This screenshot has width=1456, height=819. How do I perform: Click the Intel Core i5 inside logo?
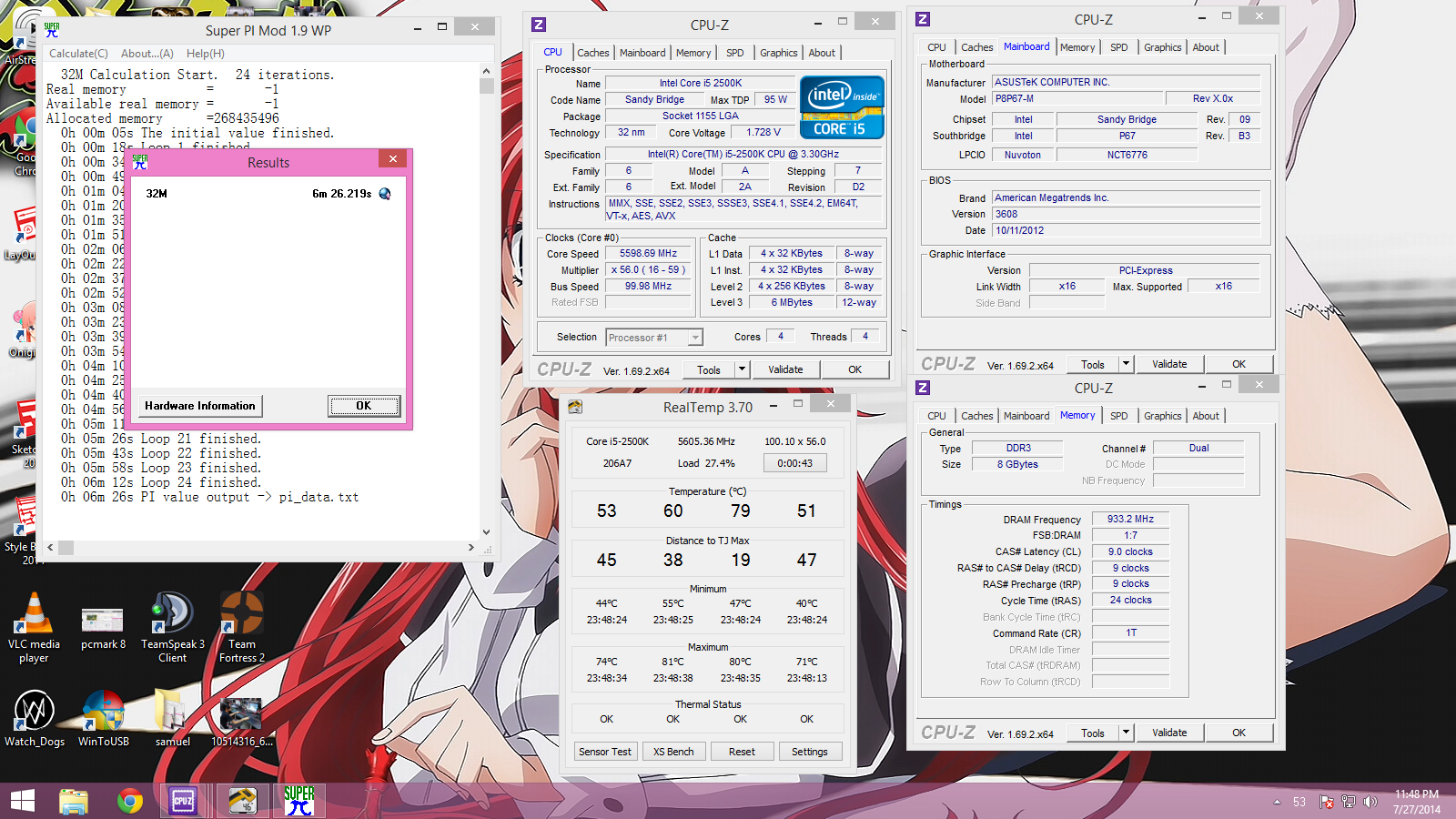click(x=842, y=107)
